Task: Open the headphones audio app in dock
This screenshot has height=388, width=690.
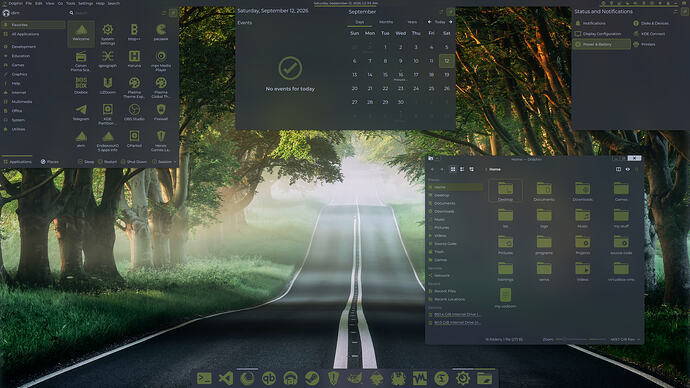Action: [x=290, y=378]
